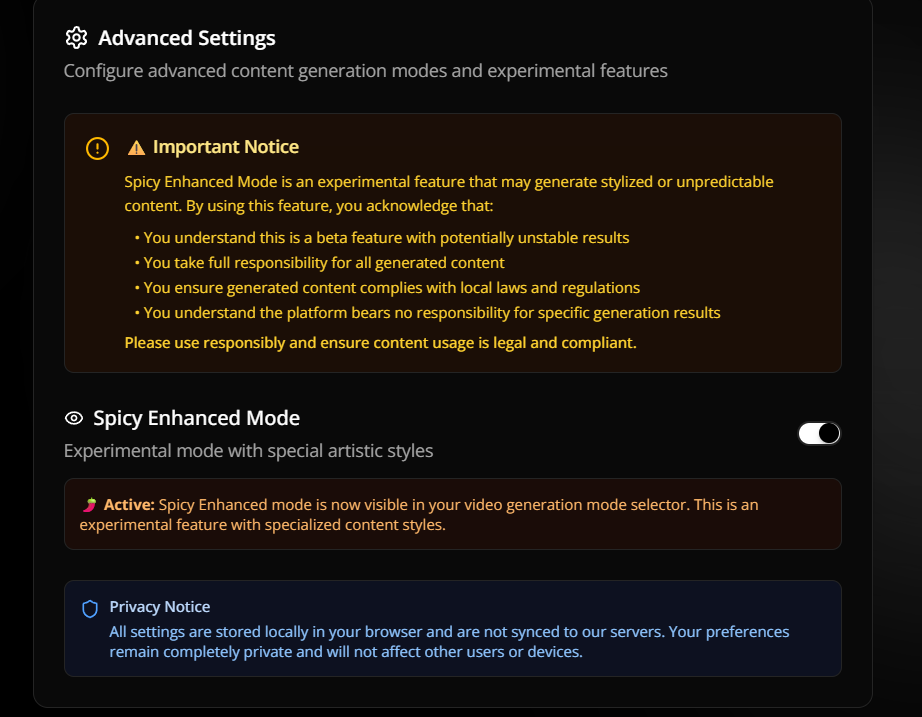
Task: Click the Advanced Settings gear icon
Action: [76, 38]
